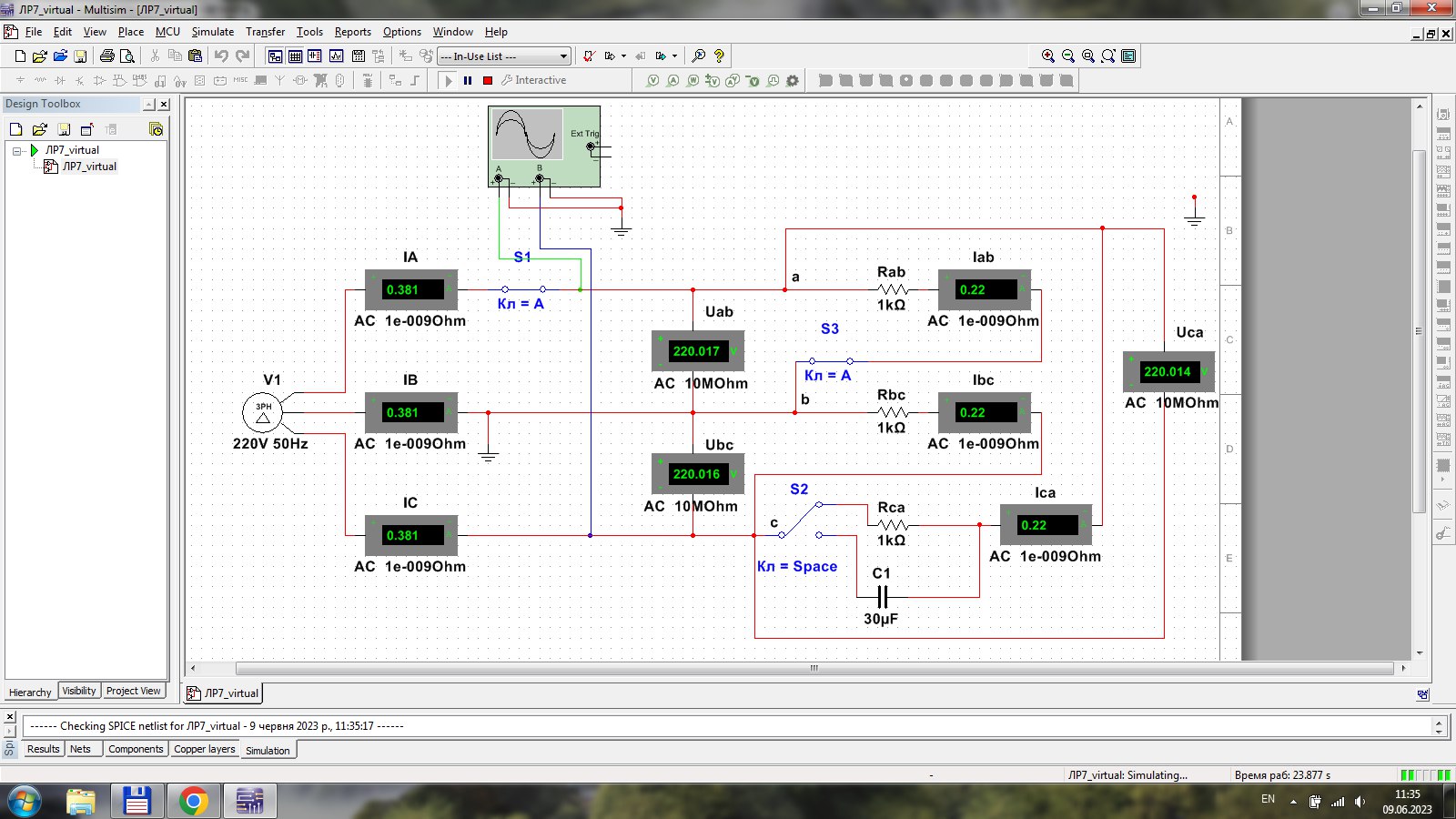Open Google Chrome from the taskbar
Screen dimensions: 1456x819
coord(193,801)
